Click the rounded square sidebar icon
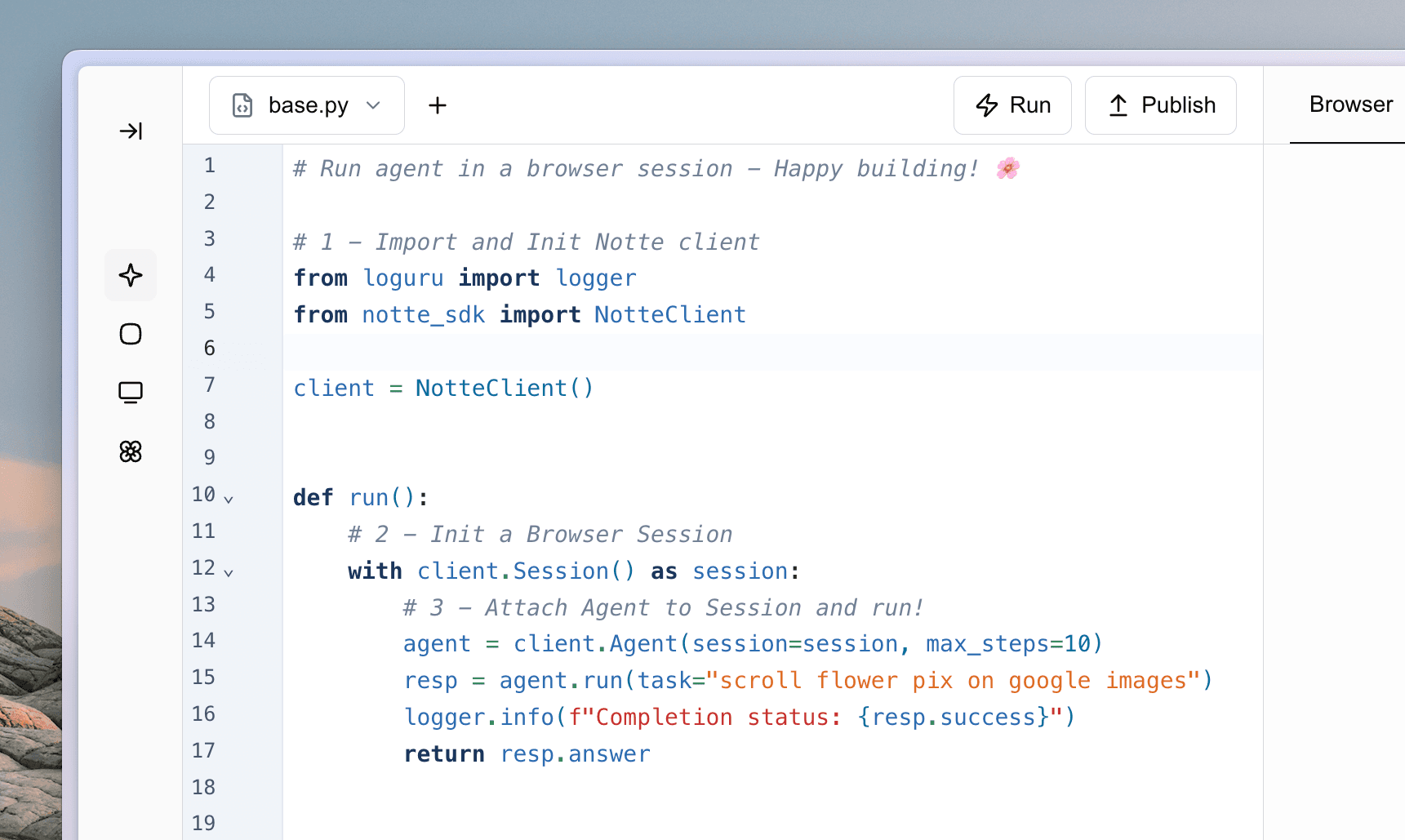1405x840 pixels. 131,334
